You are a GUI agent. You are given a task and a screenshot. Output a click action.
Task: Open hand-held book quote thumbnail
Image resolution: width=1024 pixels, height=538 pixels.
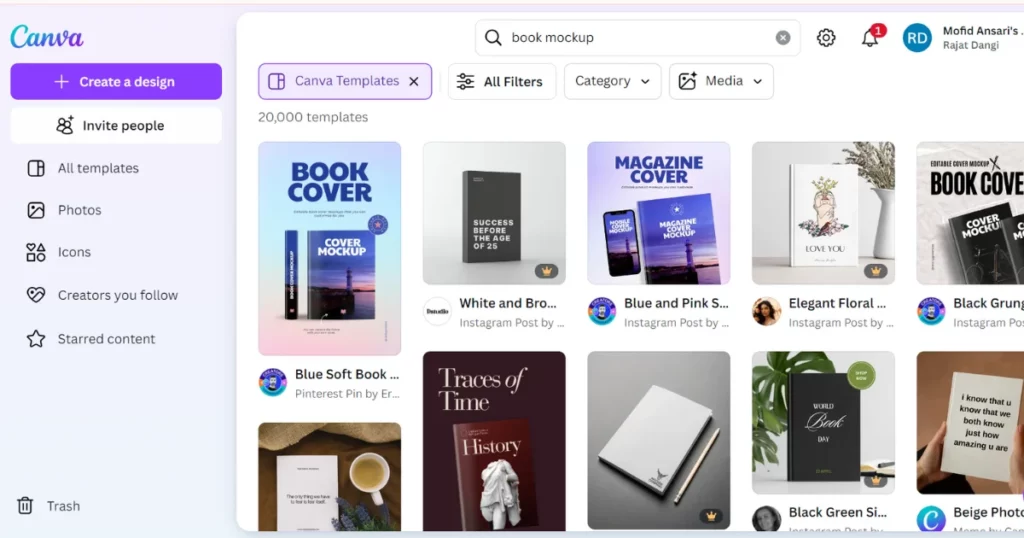click(x=970, y=423)
